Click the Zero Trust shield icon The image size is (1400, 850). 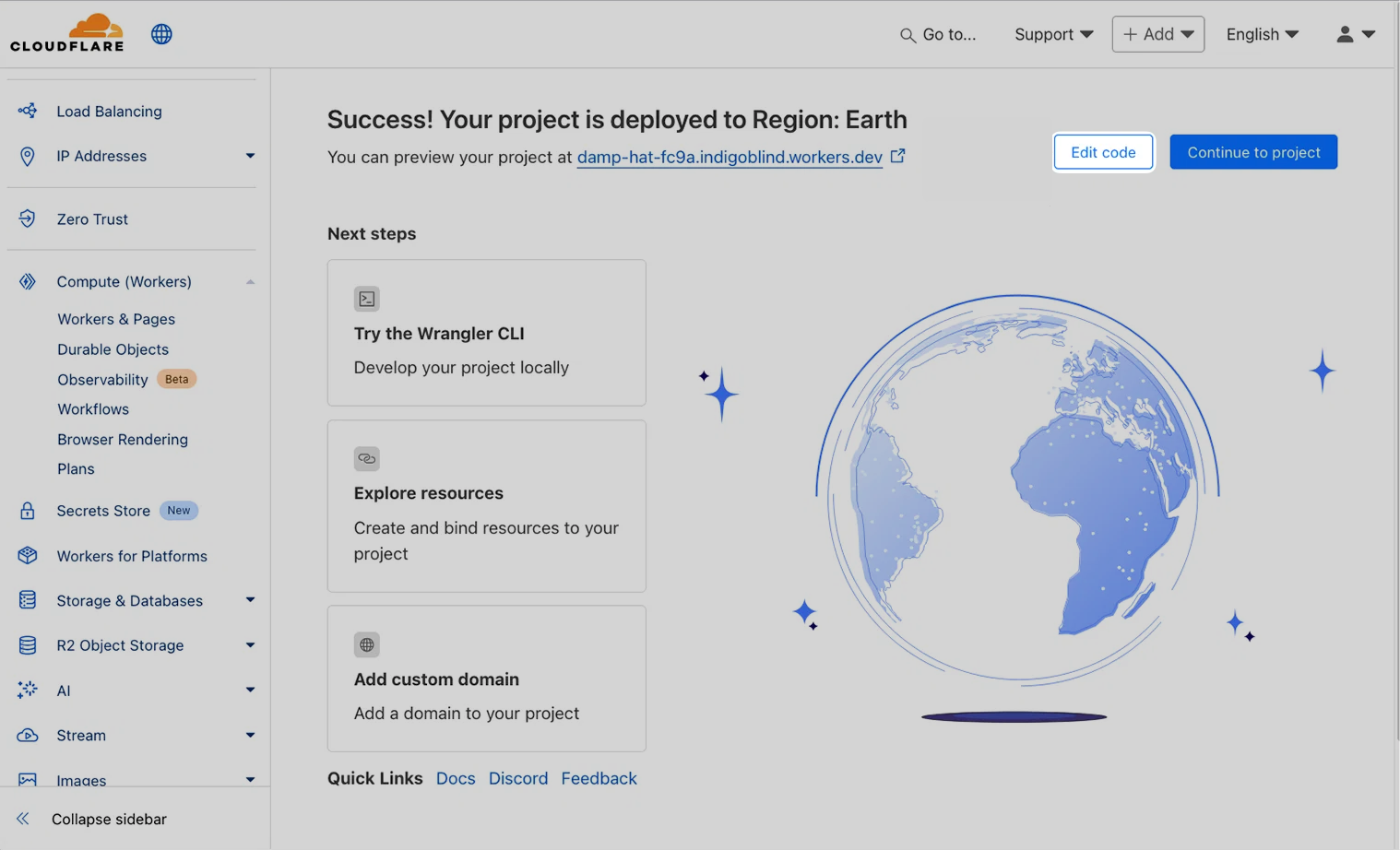[x=28, y=218]
